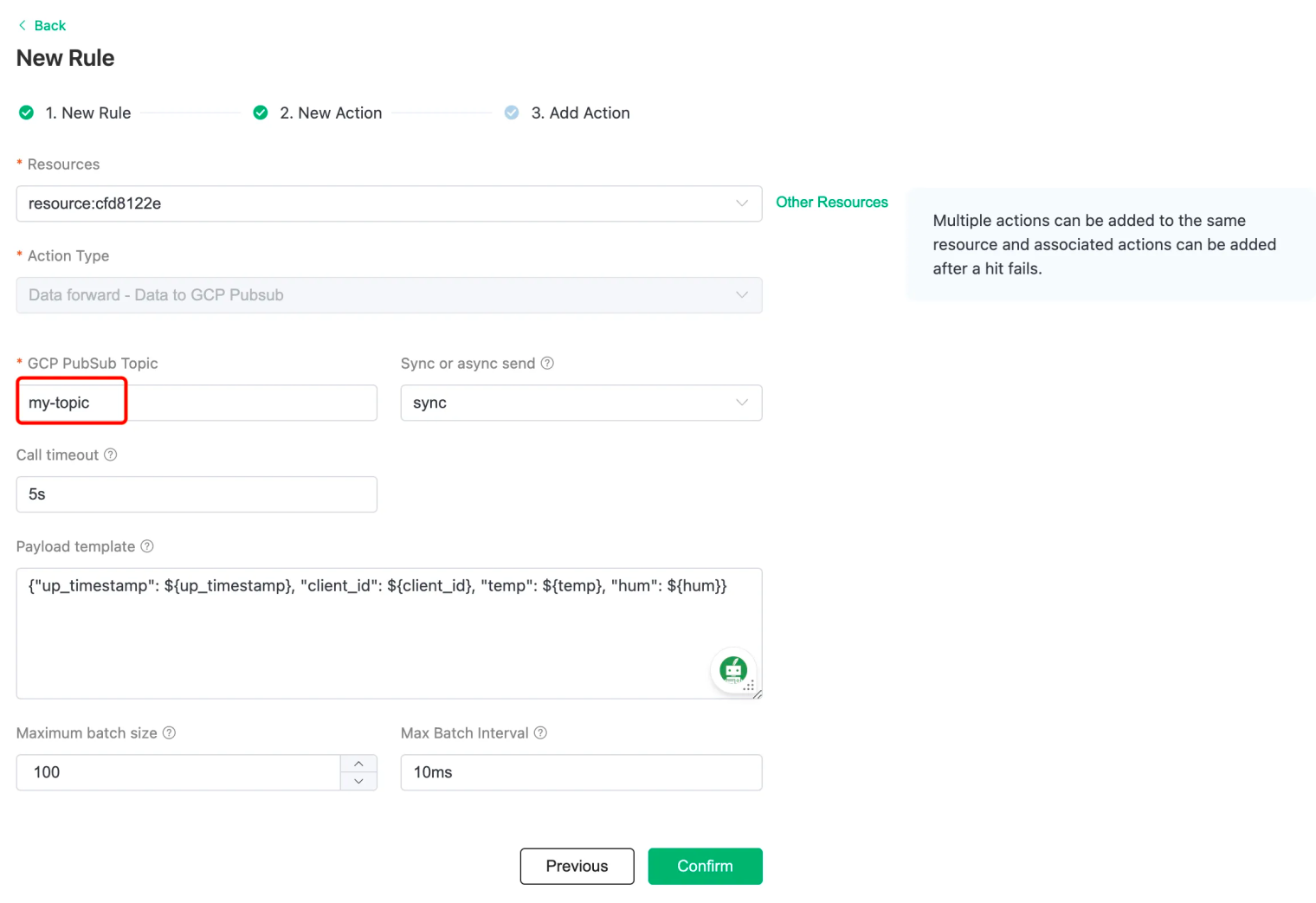The image size is (1316, 903).
Task: Select step 3. Add Action
Action: [580, 113]
